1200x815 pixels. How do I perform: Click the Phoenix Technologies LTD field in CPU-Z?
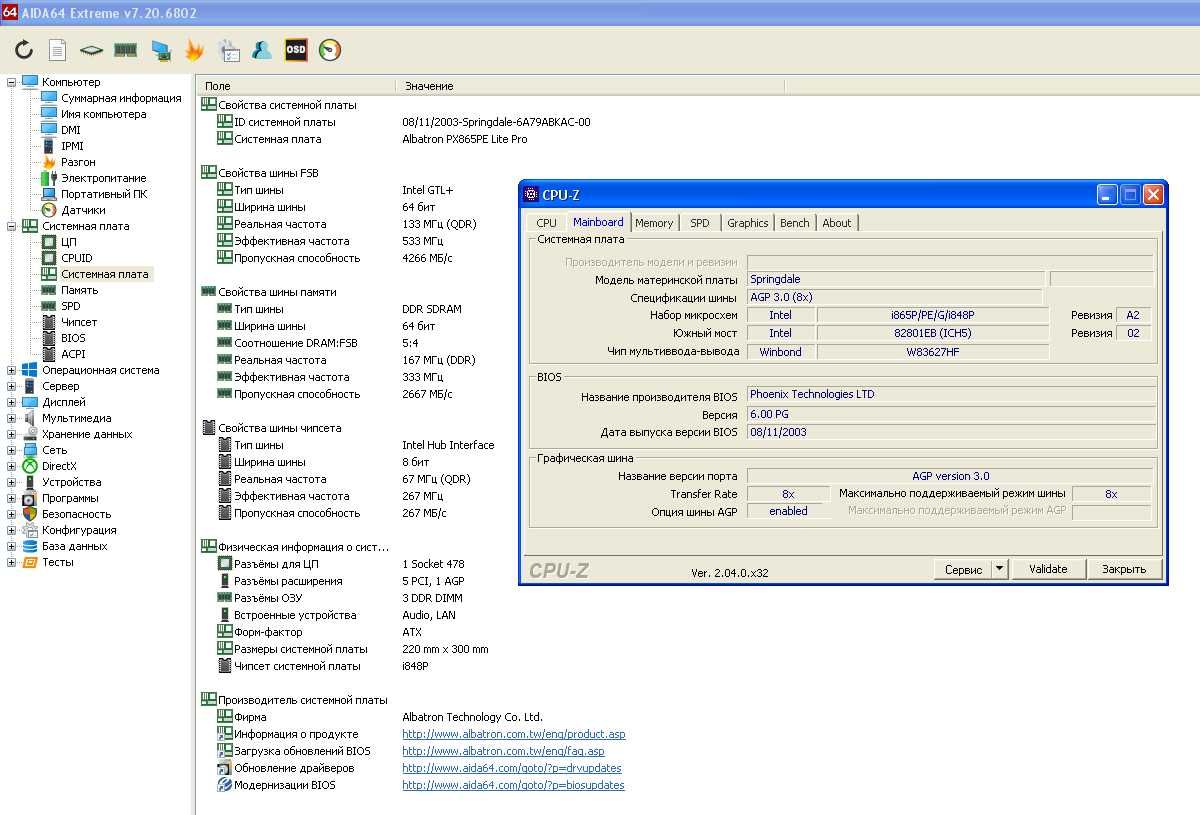tap(951, 395)
